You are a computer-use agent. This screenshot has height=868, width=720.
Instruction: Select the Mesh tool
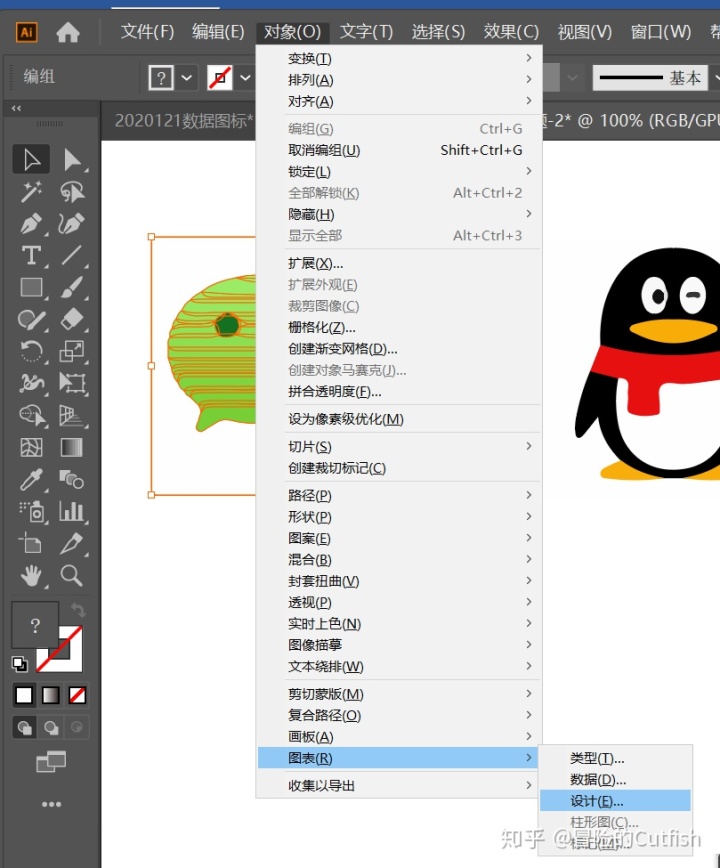(31, 447)
